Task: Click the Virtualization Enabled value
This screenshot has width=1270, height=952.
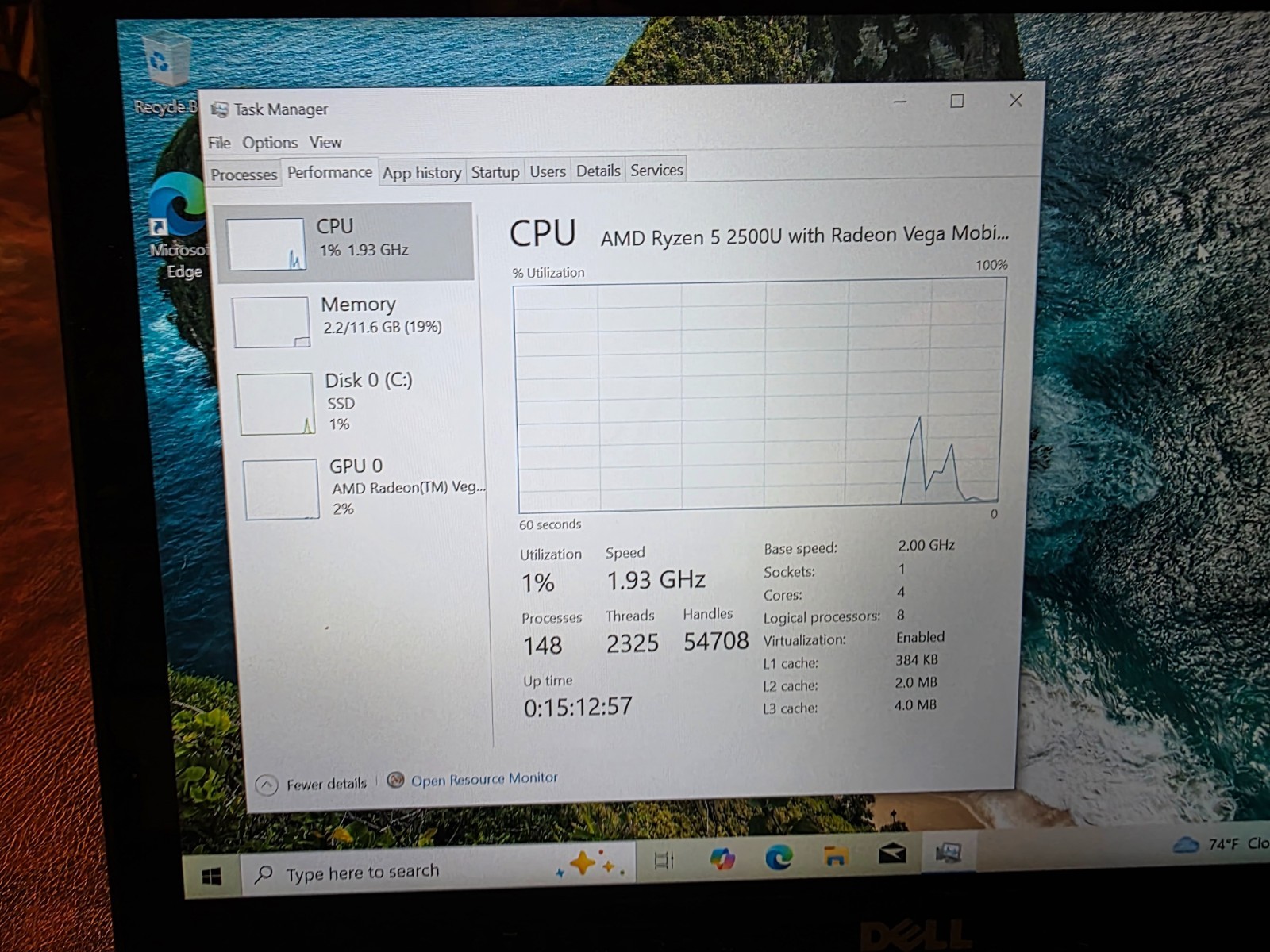Action: click(x=920, y=637)
